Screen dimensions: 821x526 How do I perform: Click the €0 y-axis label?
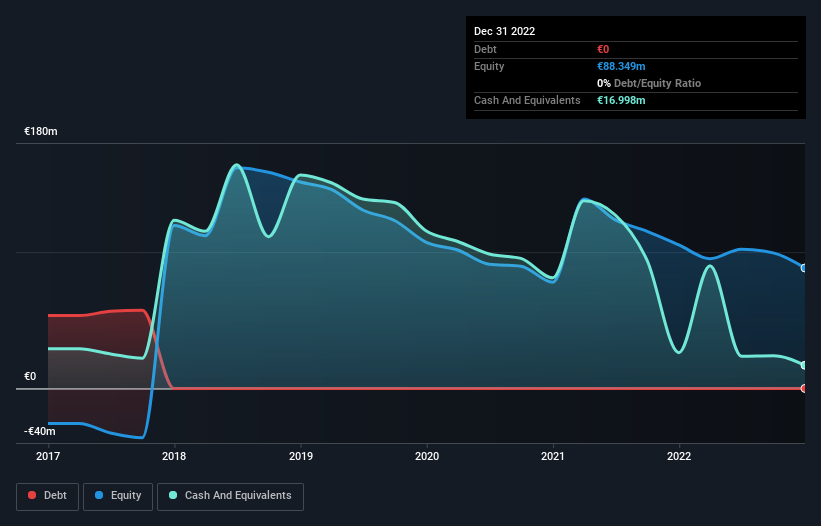(30, 376)
